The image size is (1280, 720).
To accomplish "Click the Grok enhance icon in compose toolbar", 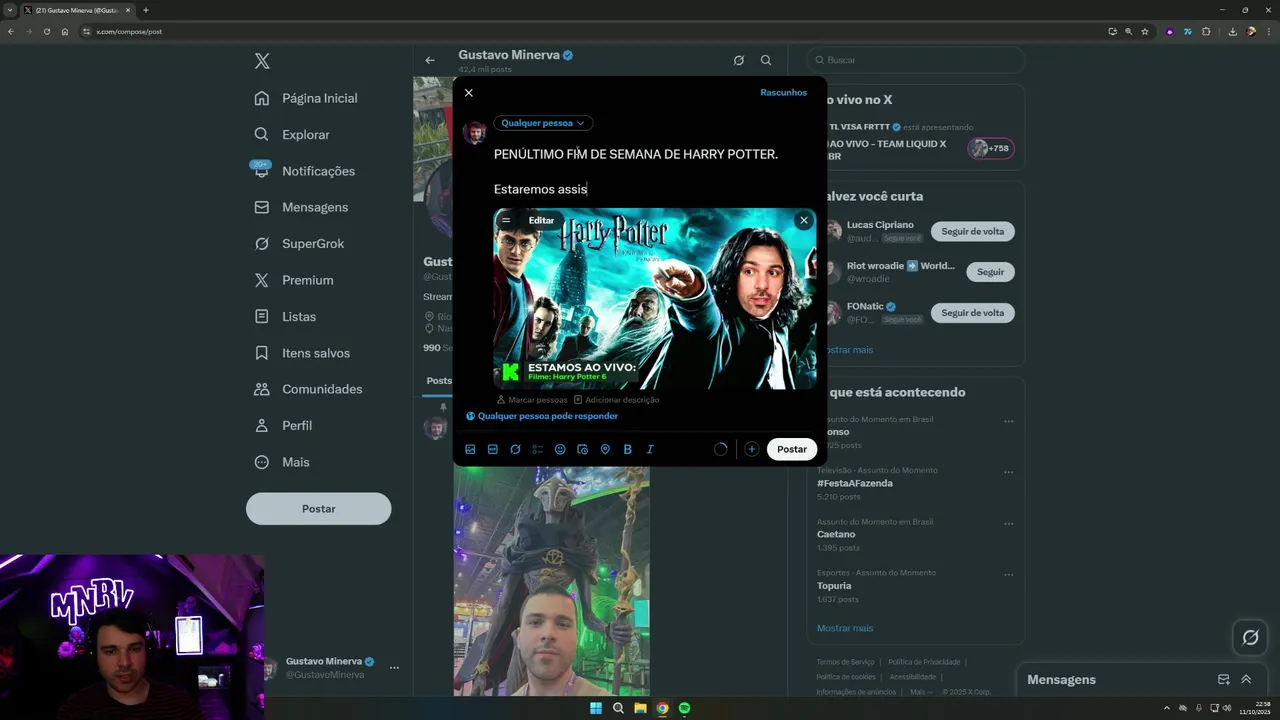I will click(x=515, y=449).
